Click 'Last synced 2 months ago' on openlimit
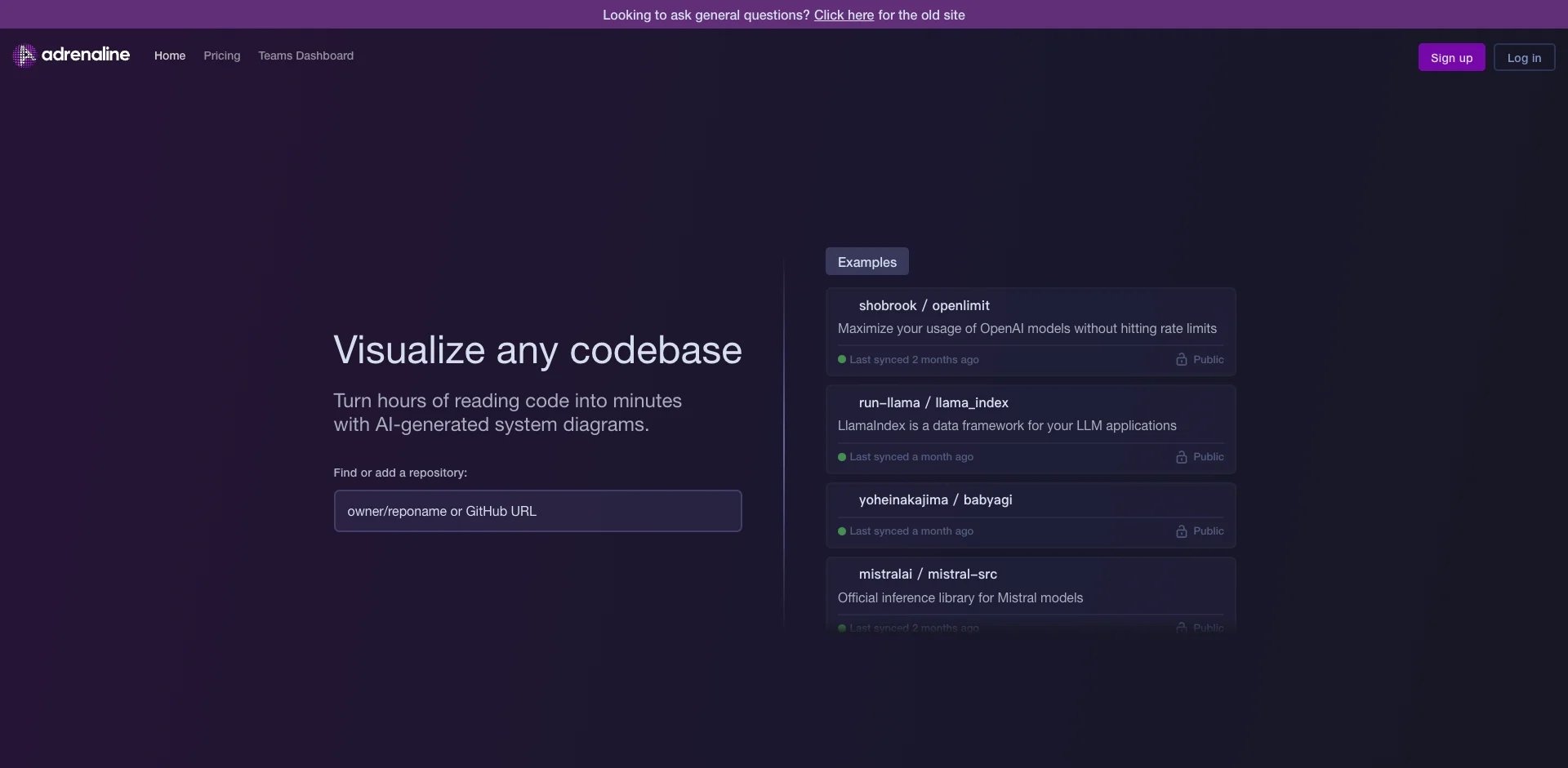The image size is (1568, 768). pos(914,359)
